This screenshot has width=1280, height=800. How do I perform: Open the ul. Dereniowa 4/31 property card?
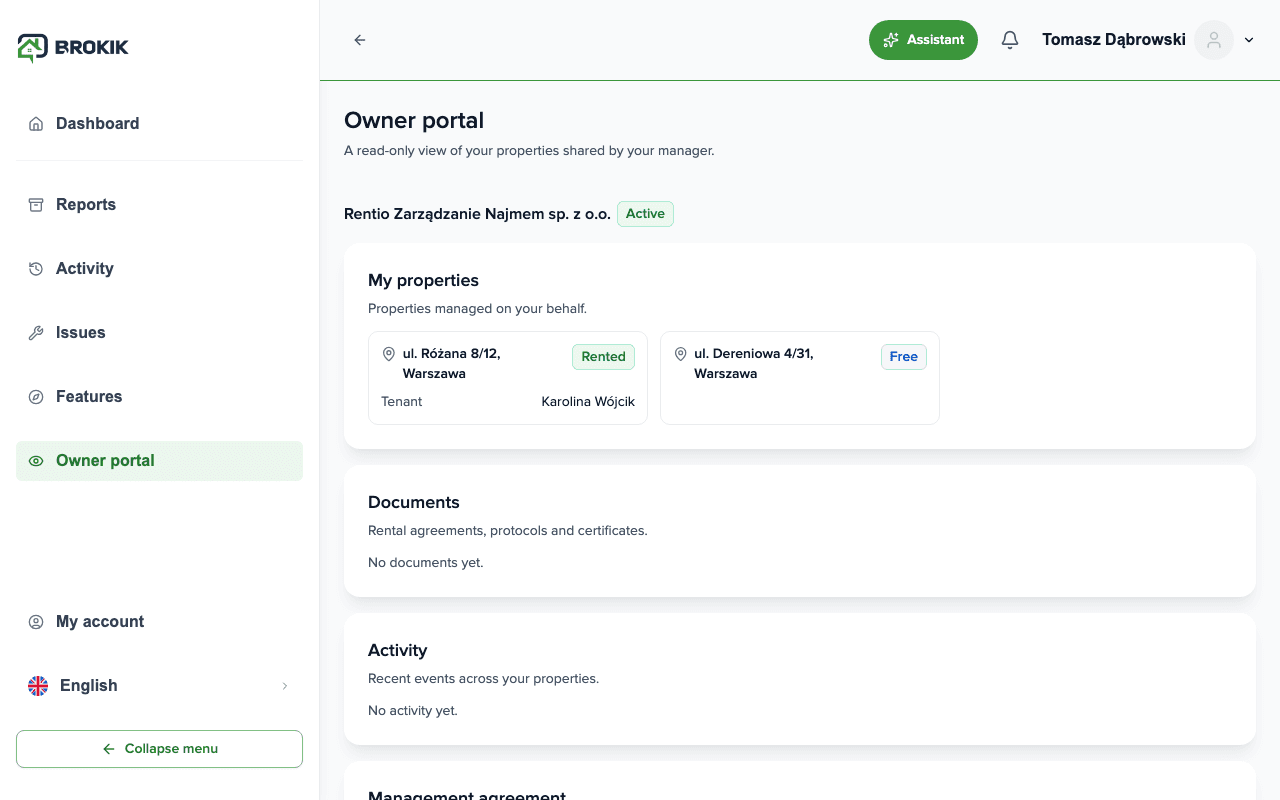click(800, 378)
